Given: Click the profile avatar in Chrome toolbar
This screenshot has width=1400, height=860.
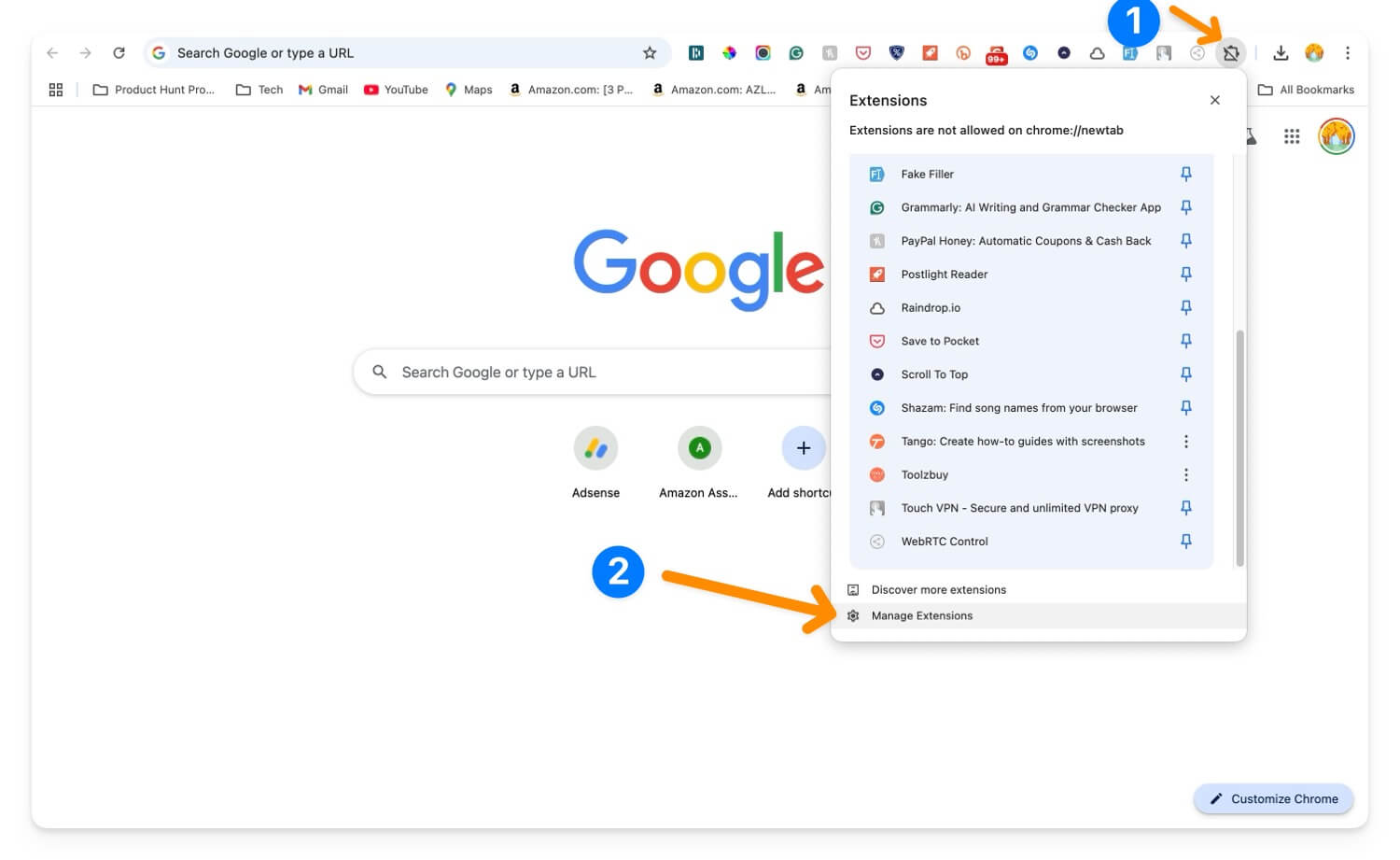Looking at the screenshot, I should (1314, 53).
